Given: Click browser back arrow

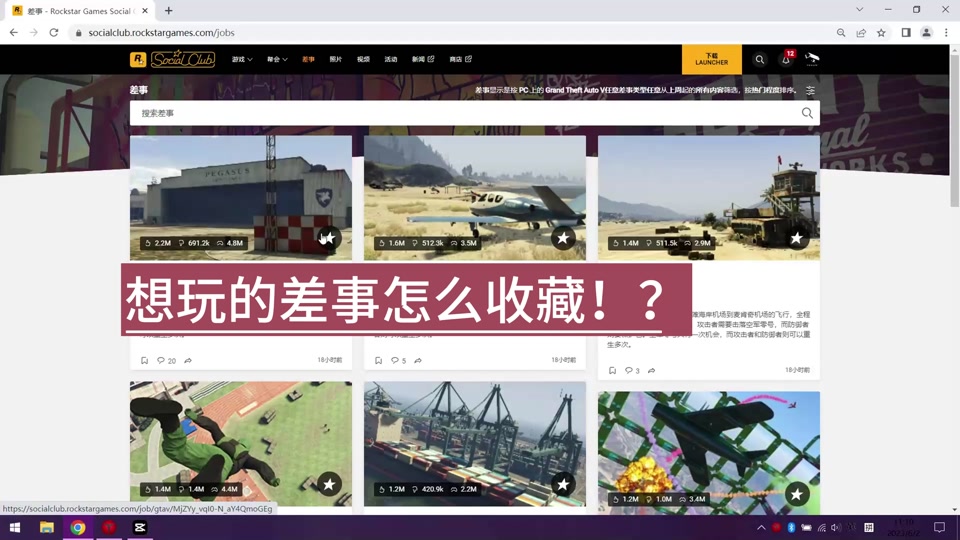Looking at the screenshot, I should tap(13, 32).
